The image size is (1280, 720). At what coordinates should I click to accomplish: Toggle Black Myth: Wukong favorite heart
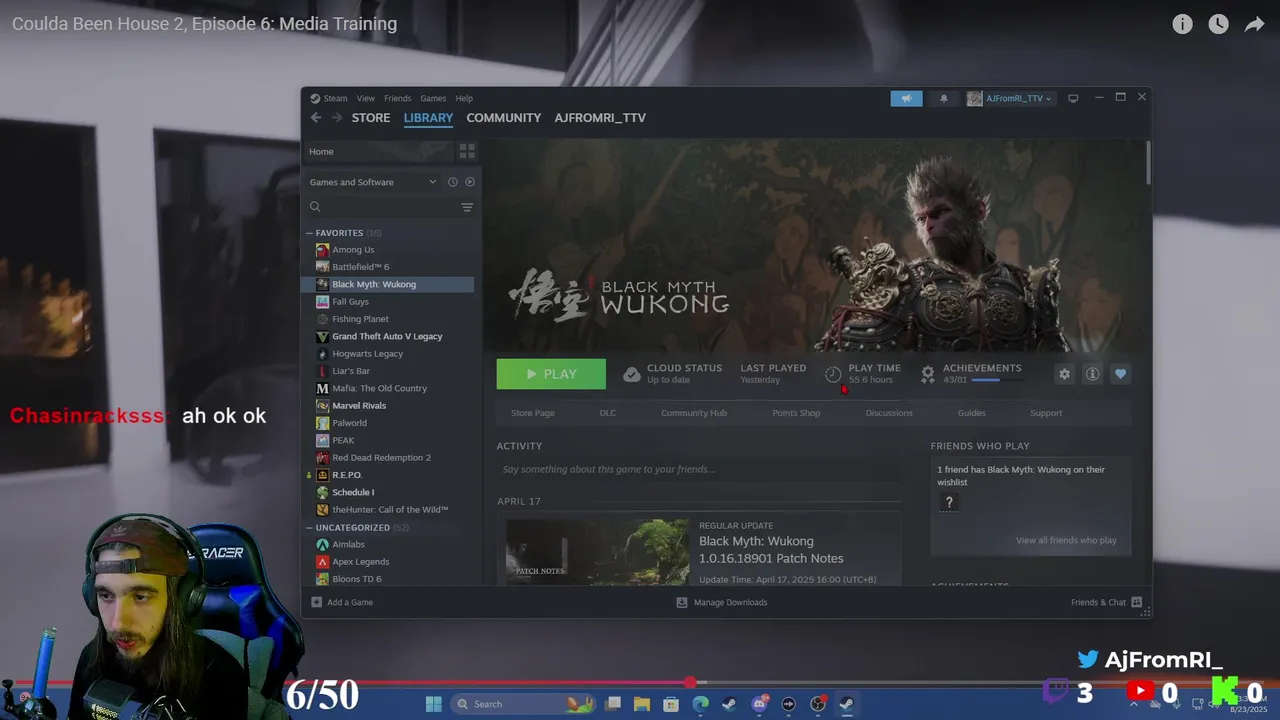tap(1120, 374)
